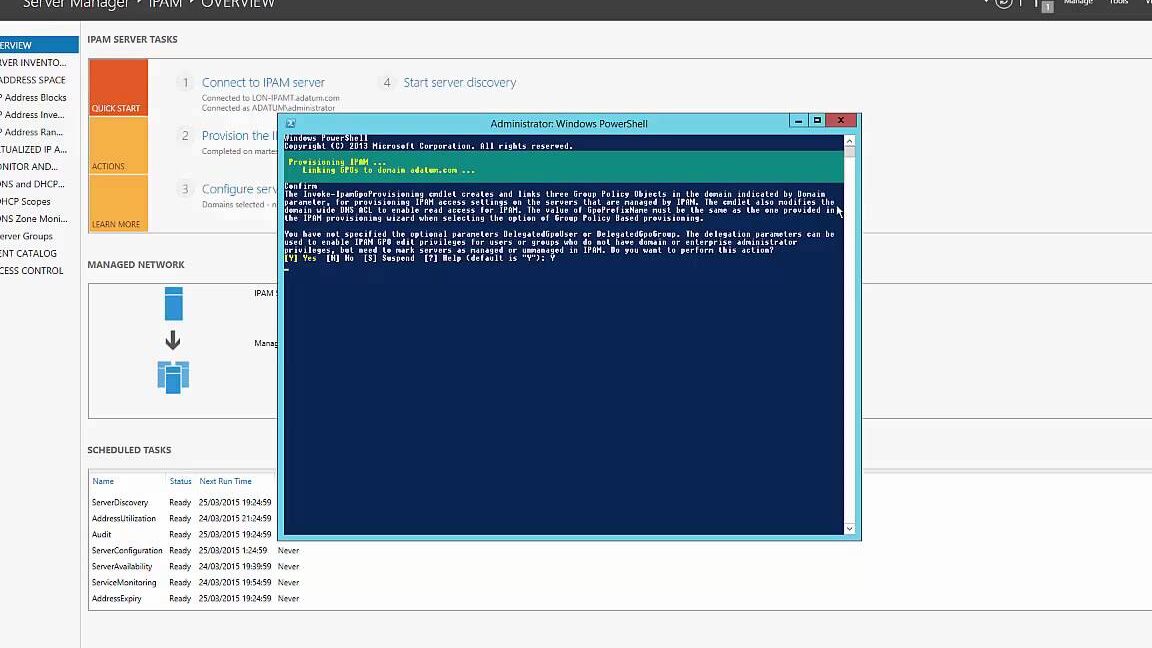
Task: Click the scroll-down arrow on the PowerShell scrollbar
Action: [x=849, y=528]
